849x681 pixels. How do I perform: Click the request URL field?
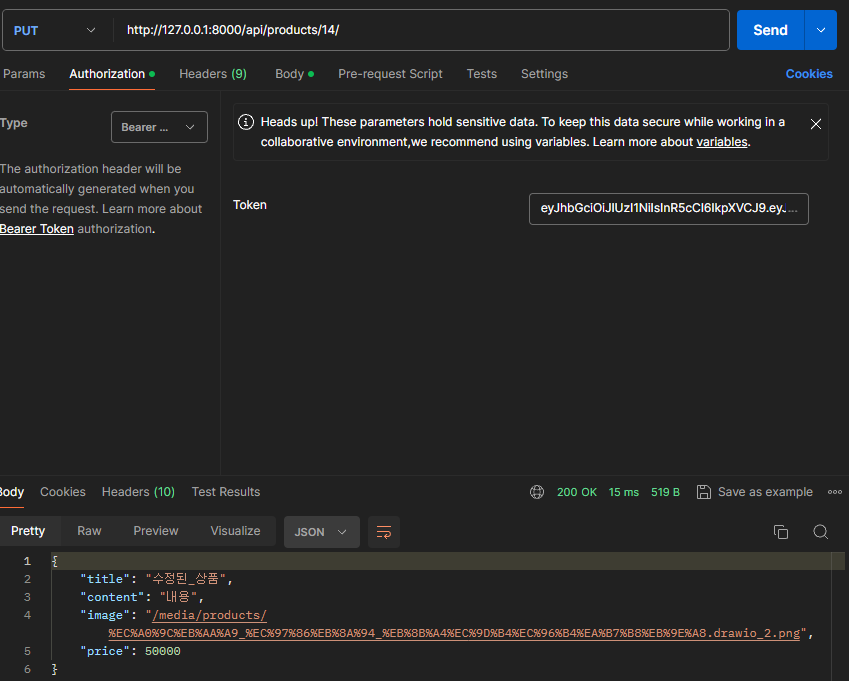(x=422, y=30)
